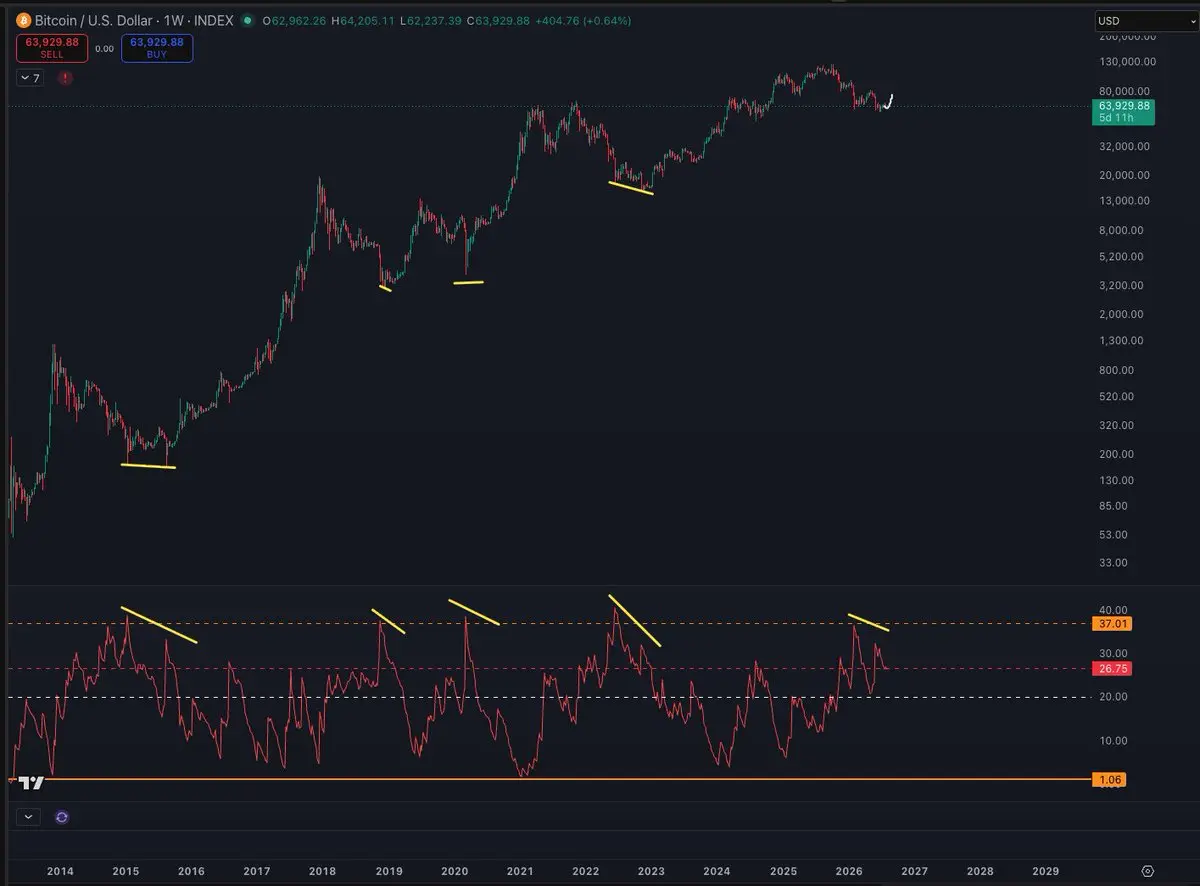The image size is (1200, 886).
Task: Click the 2020 label on time axis
Action: pyautogui.click(x=454, y=871)
